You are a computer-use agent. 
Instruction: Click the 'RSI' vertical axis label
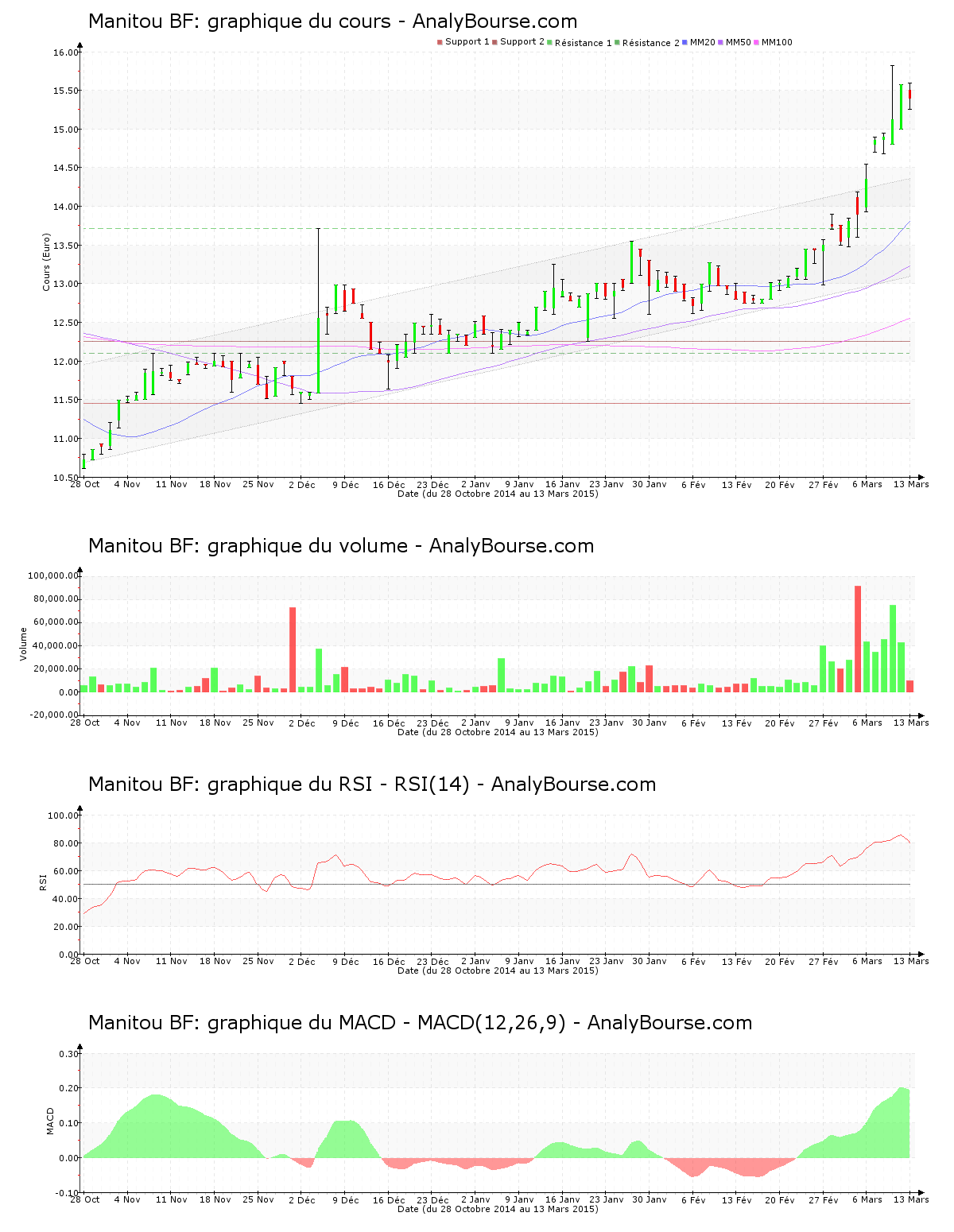pyautogui.click(x=43, y=881)
